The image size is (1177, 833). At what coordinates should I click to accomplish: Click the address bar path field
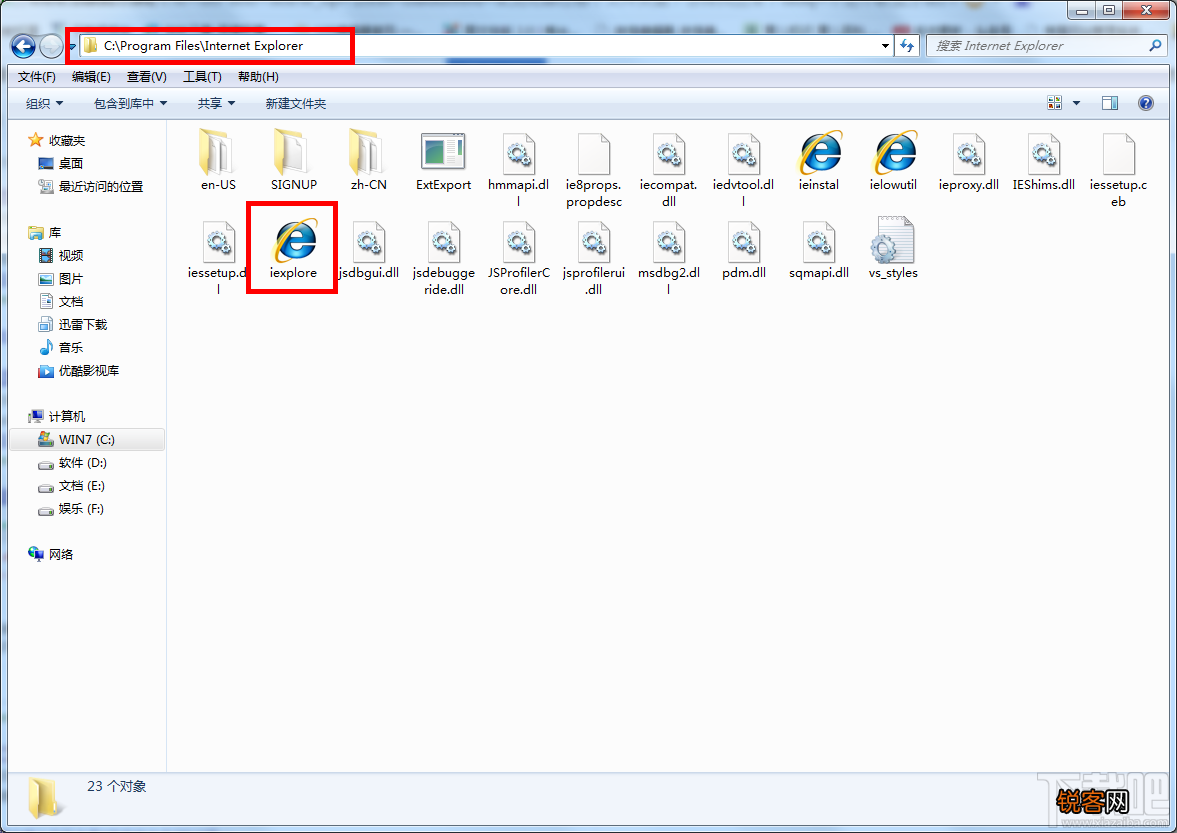(480, 46)
